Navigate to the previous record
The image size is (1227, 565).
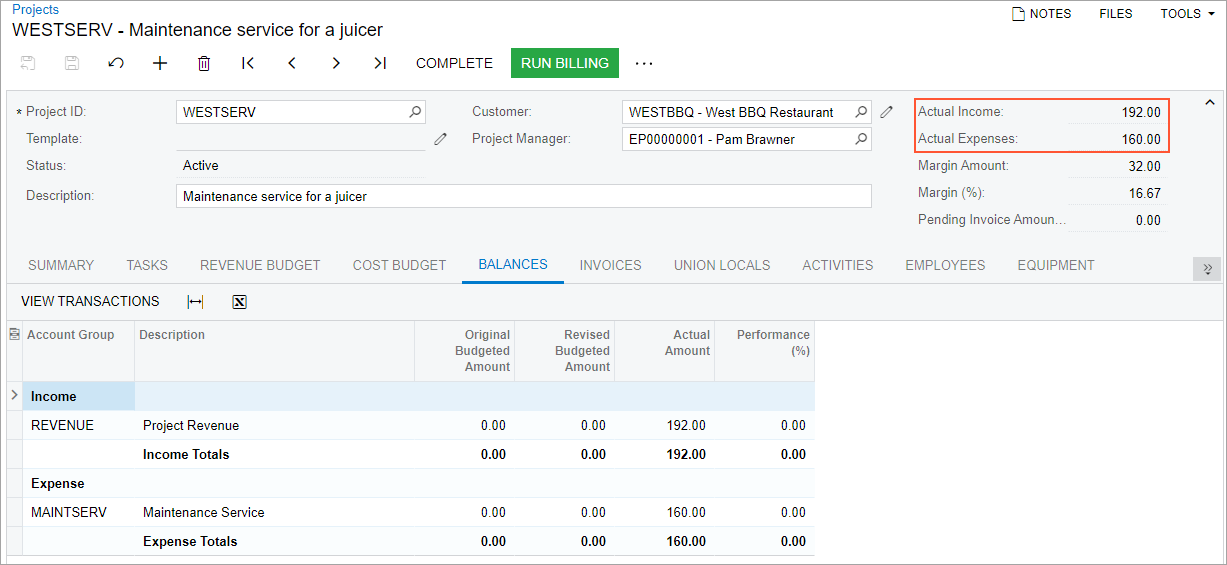[x=292, y=63]
